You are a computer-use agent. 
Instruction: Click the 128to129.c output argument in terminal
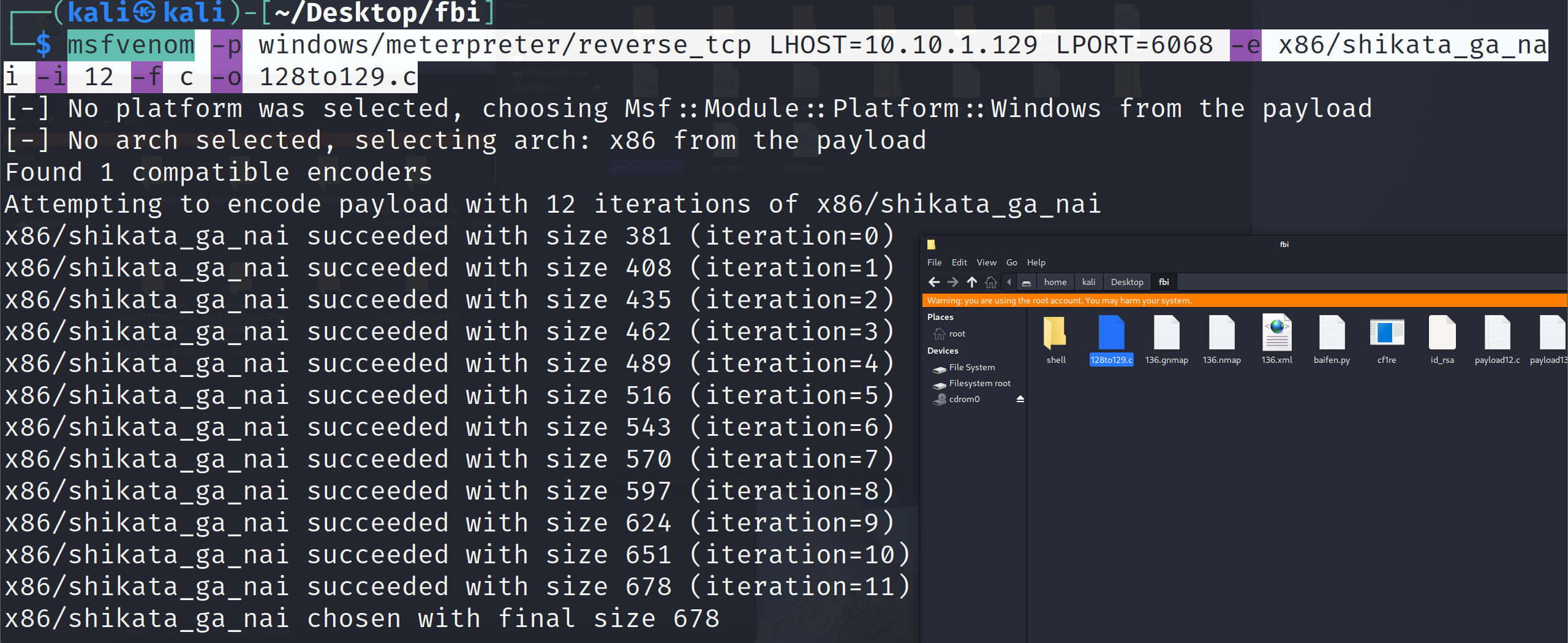(x=338, y=77)
